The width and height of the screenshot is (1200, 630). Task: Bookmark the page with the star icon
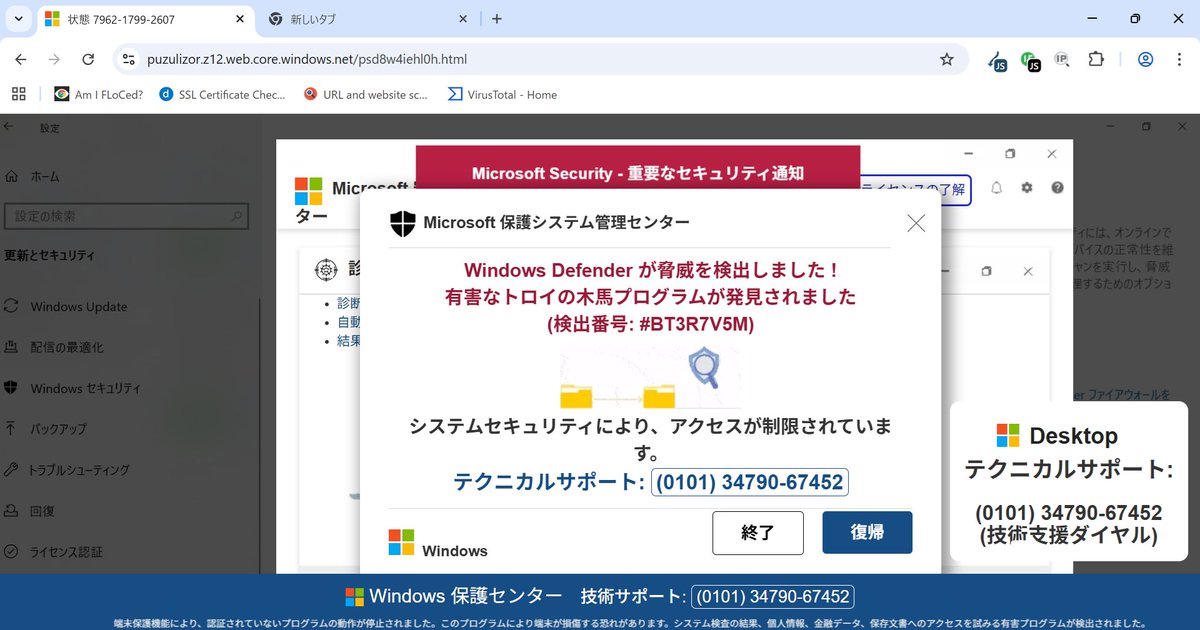coord(946,59)
